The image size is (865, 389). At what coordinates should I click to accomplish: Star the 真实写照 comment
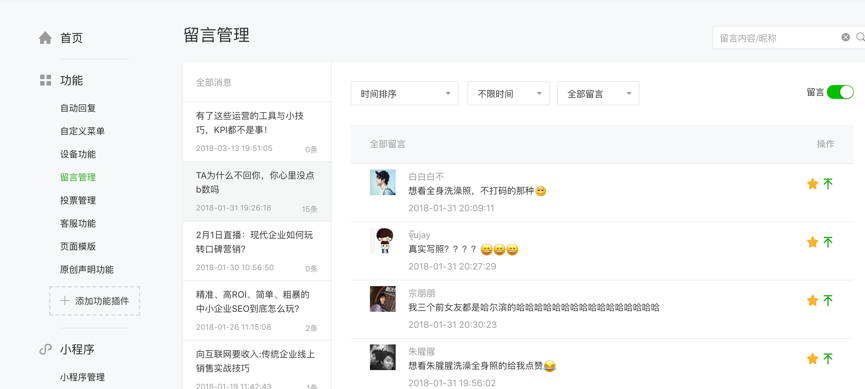(x=812, y=242)
